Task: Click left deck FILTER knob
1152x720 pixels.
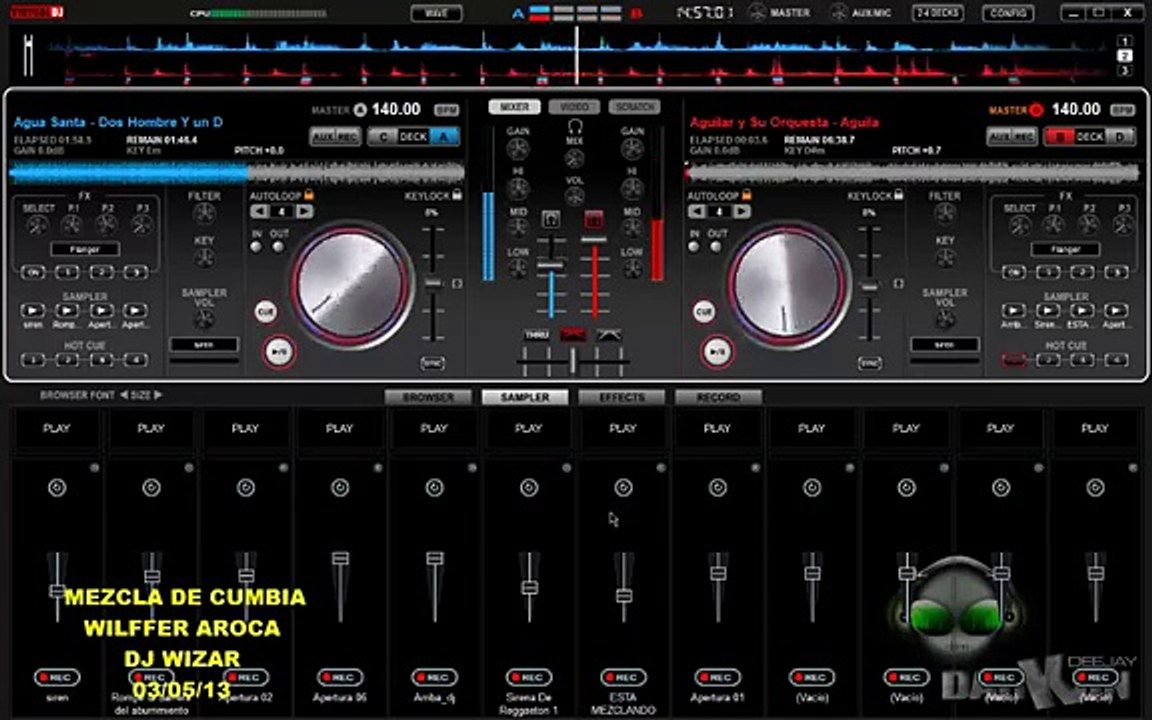Action: click(204, 214)
